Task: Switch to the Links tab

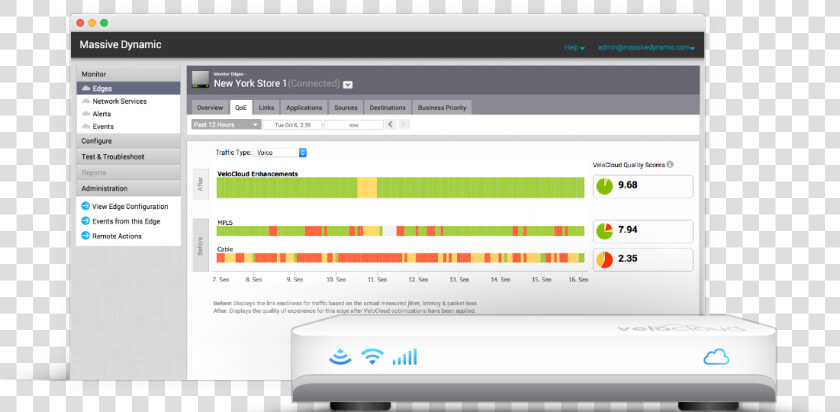Action: pos(266,108)
